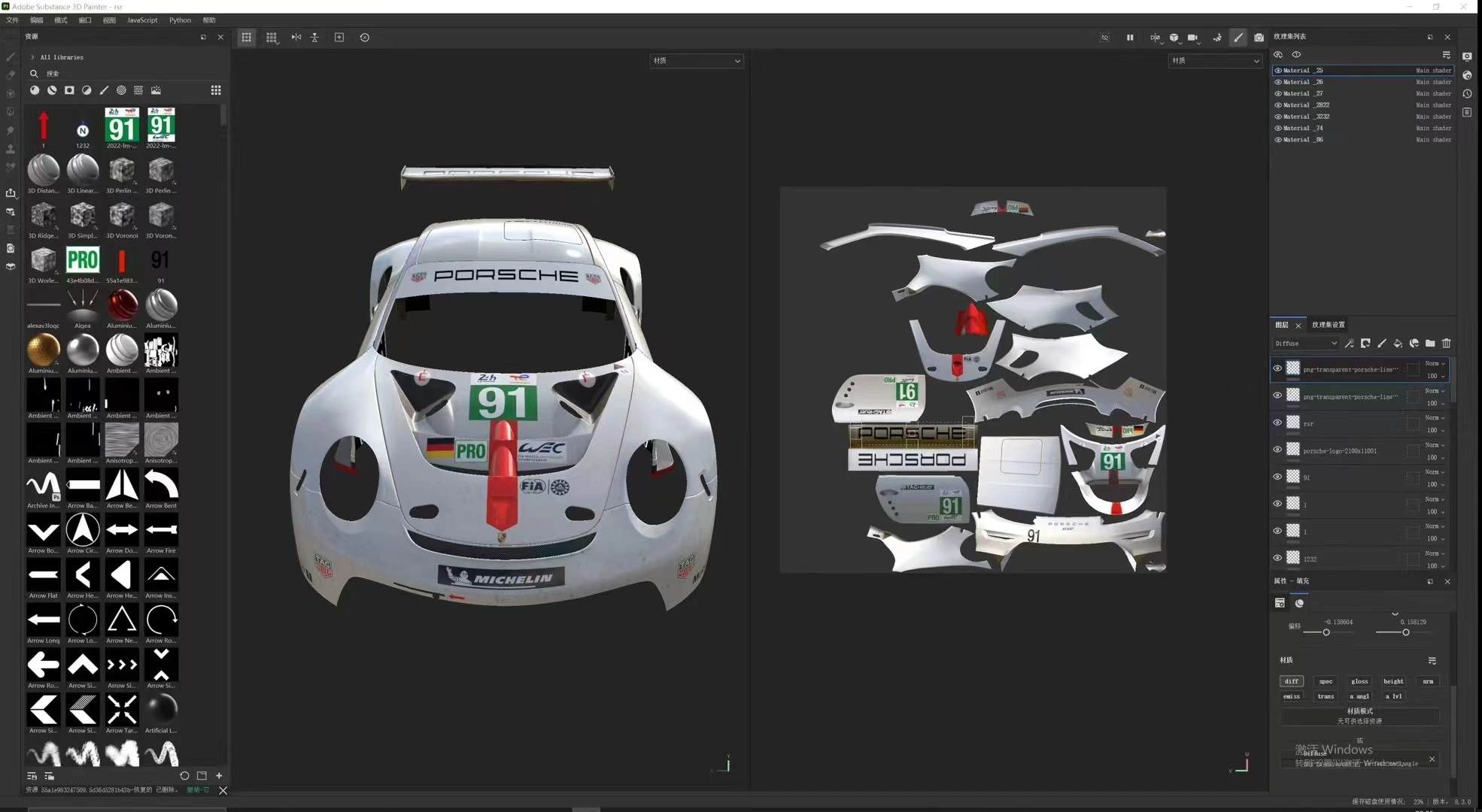Click the reset transform circular icon
Image resolution: width=1482 pixels, height=812 pixels.
coord(365,37)
